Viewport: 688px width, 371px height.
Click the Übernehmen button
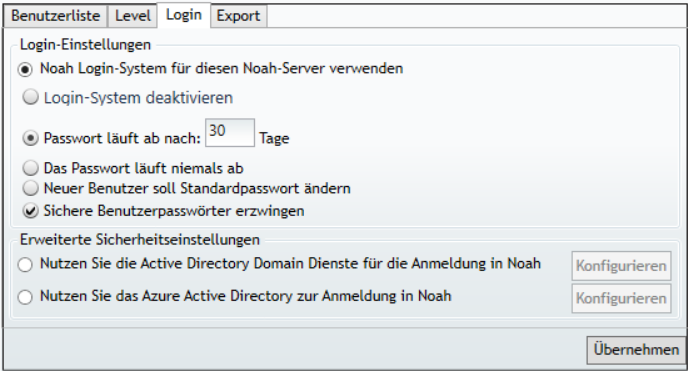tap(636, 350)
